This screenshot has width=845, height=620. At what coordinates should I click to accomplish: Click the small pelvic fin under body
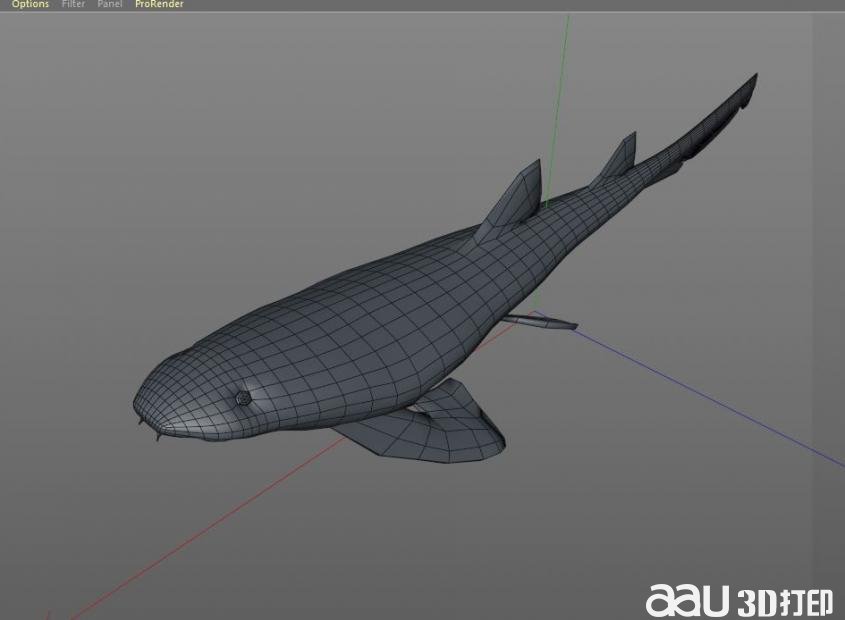[545, 322]
